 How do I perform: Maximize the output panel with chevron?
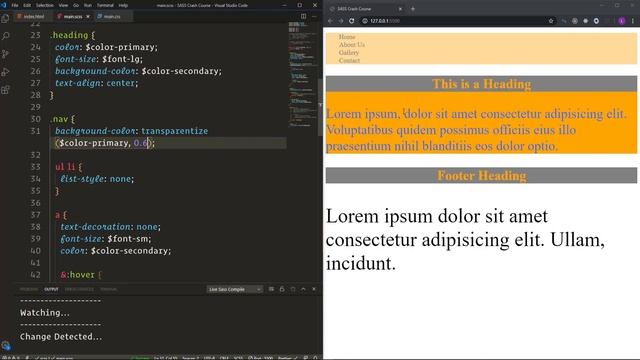303,289
